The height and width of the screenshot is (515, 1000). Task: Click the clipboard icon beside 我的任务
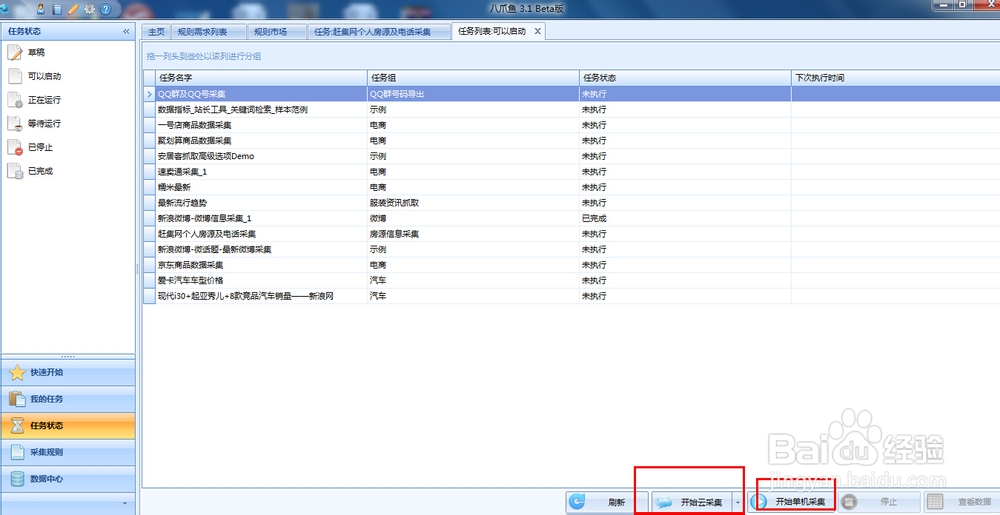pyautogui.click(x=17, y=399)
